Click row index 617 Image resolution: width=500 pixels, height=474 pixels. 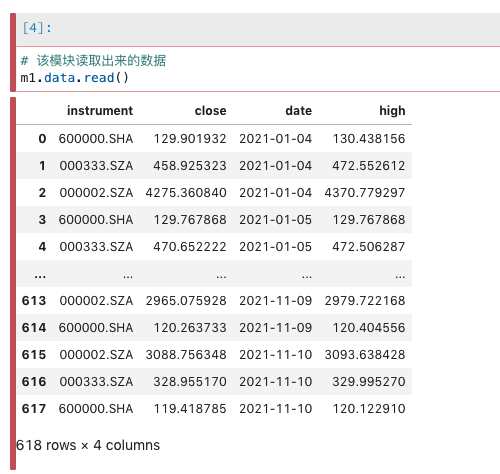pyautogui.click(x=34, y=409)
